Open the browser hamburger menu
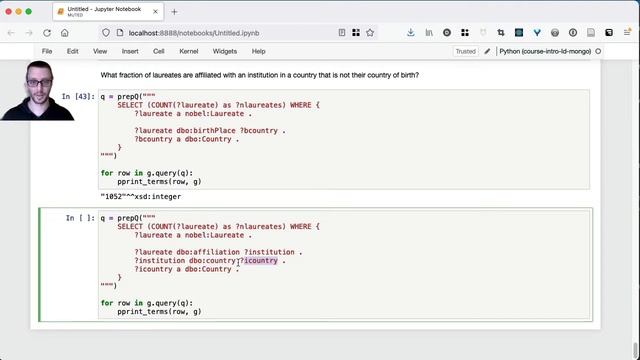Screen dimensions: 640x360 click(627, 33)
